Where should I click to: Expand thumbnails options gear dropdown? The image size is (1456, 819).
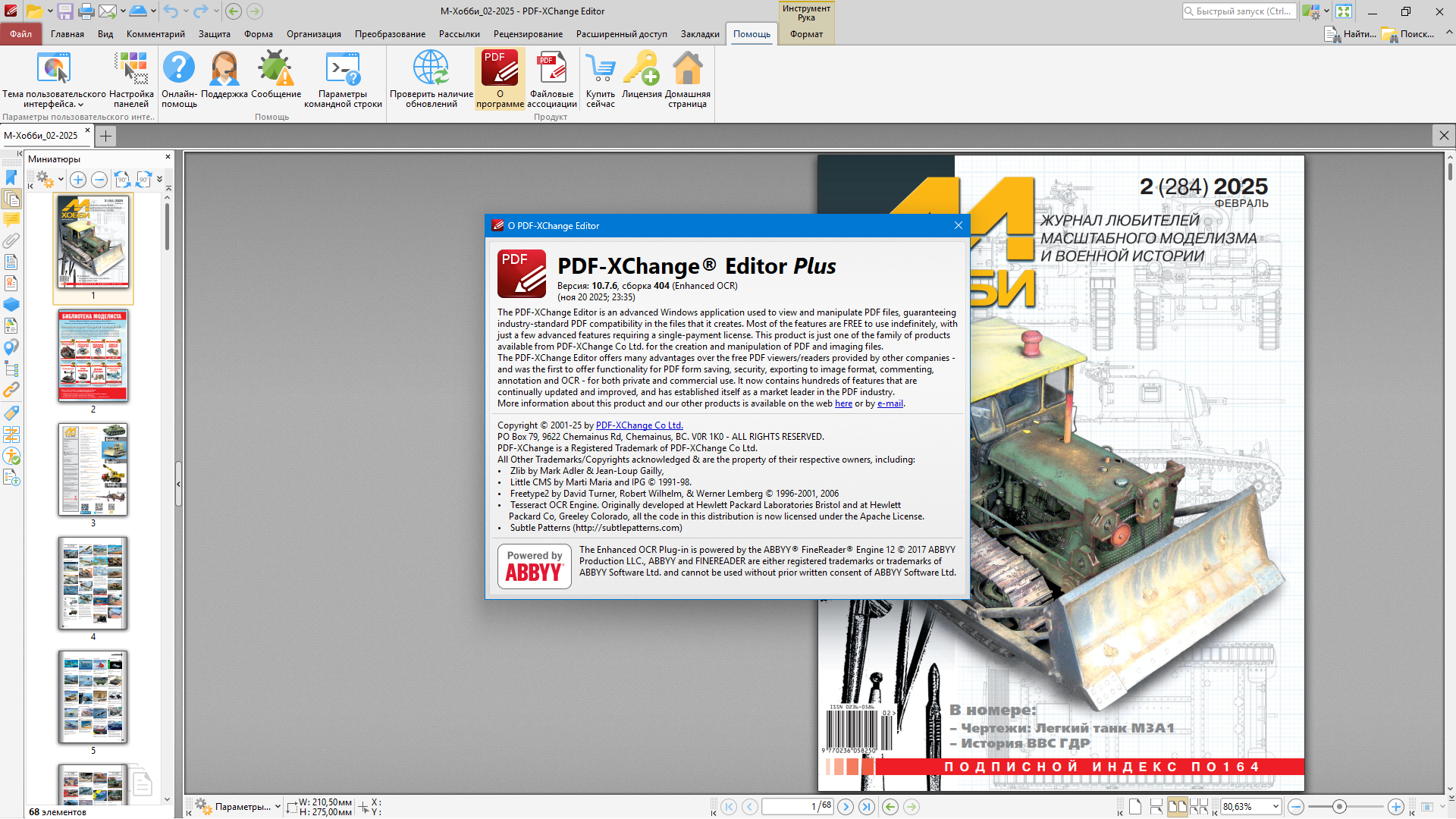pos(60,180)
